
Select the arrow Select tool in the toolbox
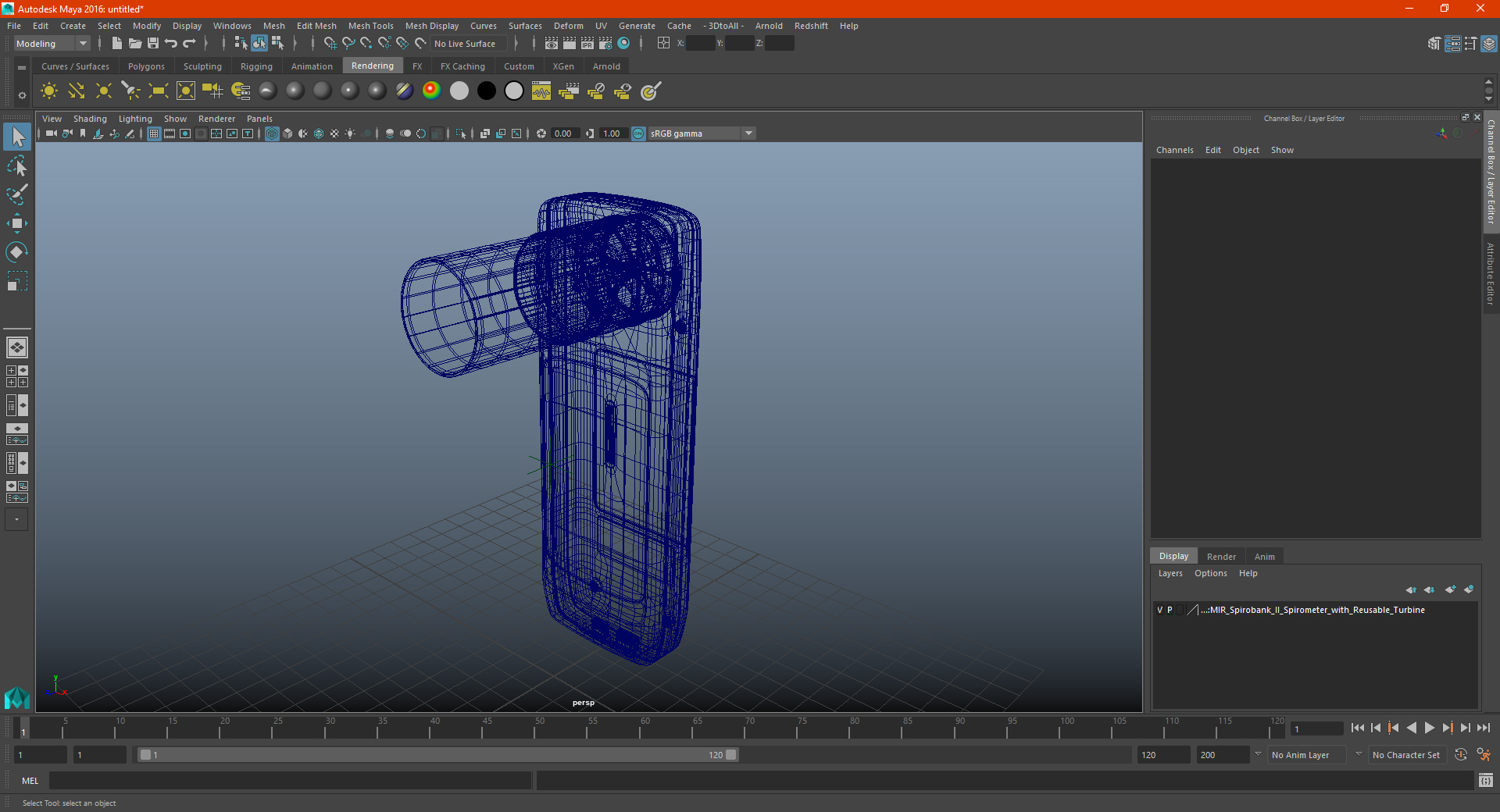17,137
